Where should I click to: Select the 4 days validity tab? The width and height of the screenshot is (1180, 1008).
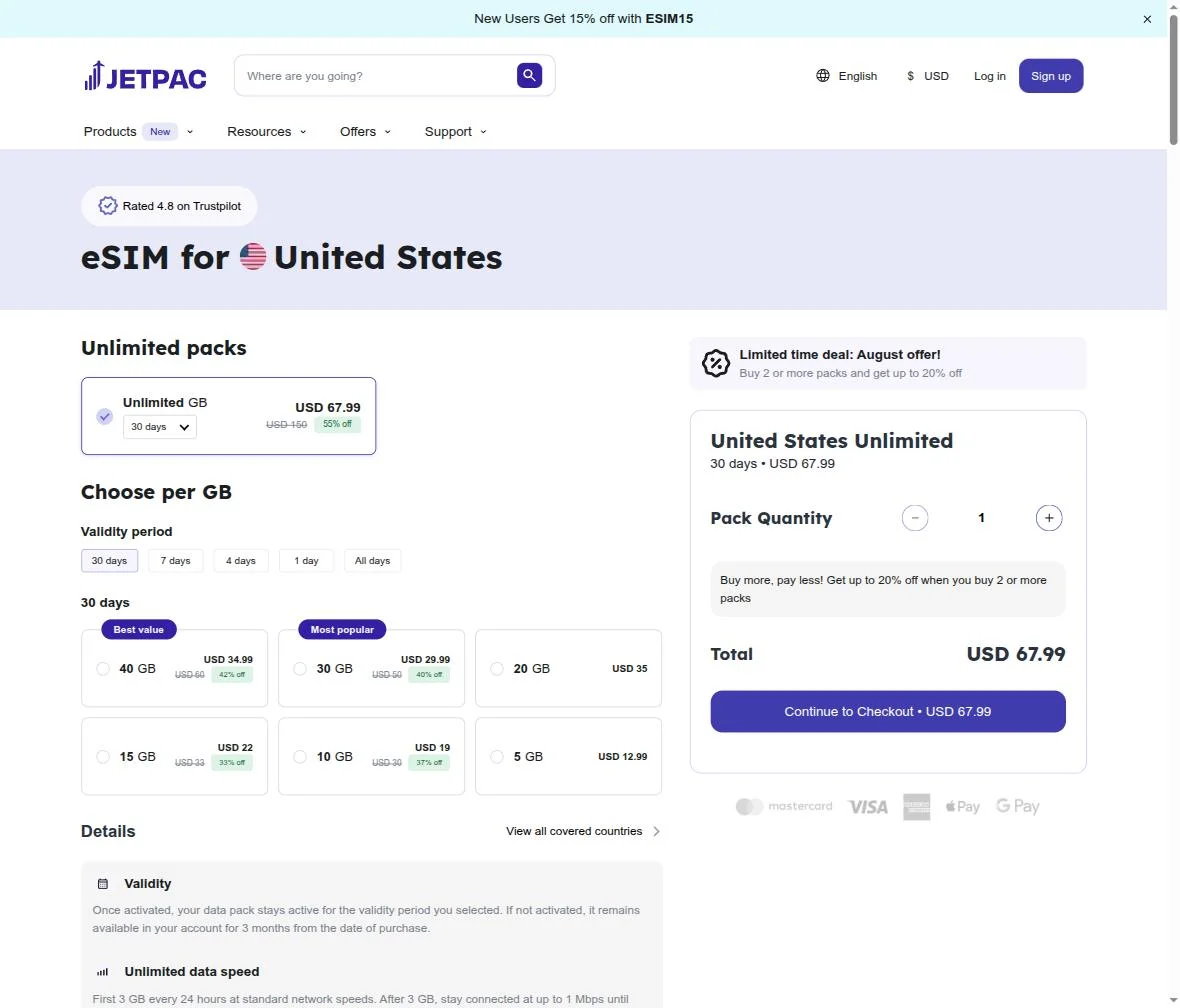tap(241, 561)
